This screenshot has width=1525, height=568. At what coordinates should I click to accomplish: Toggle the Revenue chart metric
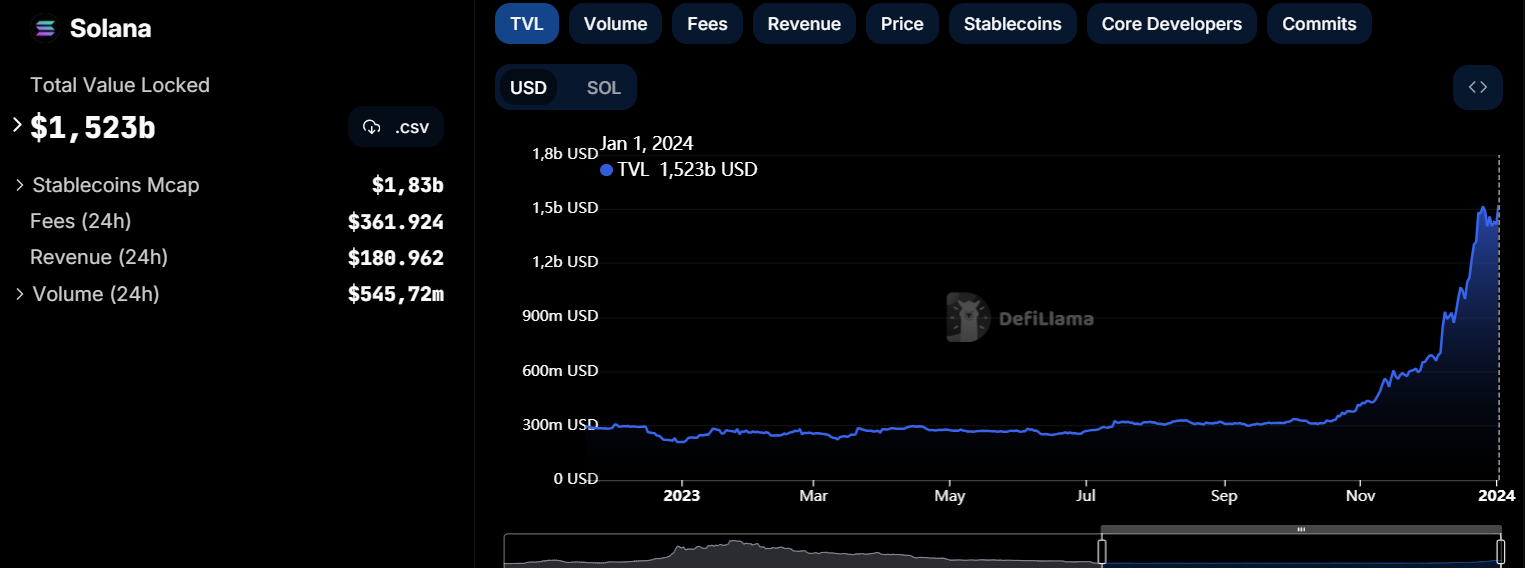click(x=804, y=24)
